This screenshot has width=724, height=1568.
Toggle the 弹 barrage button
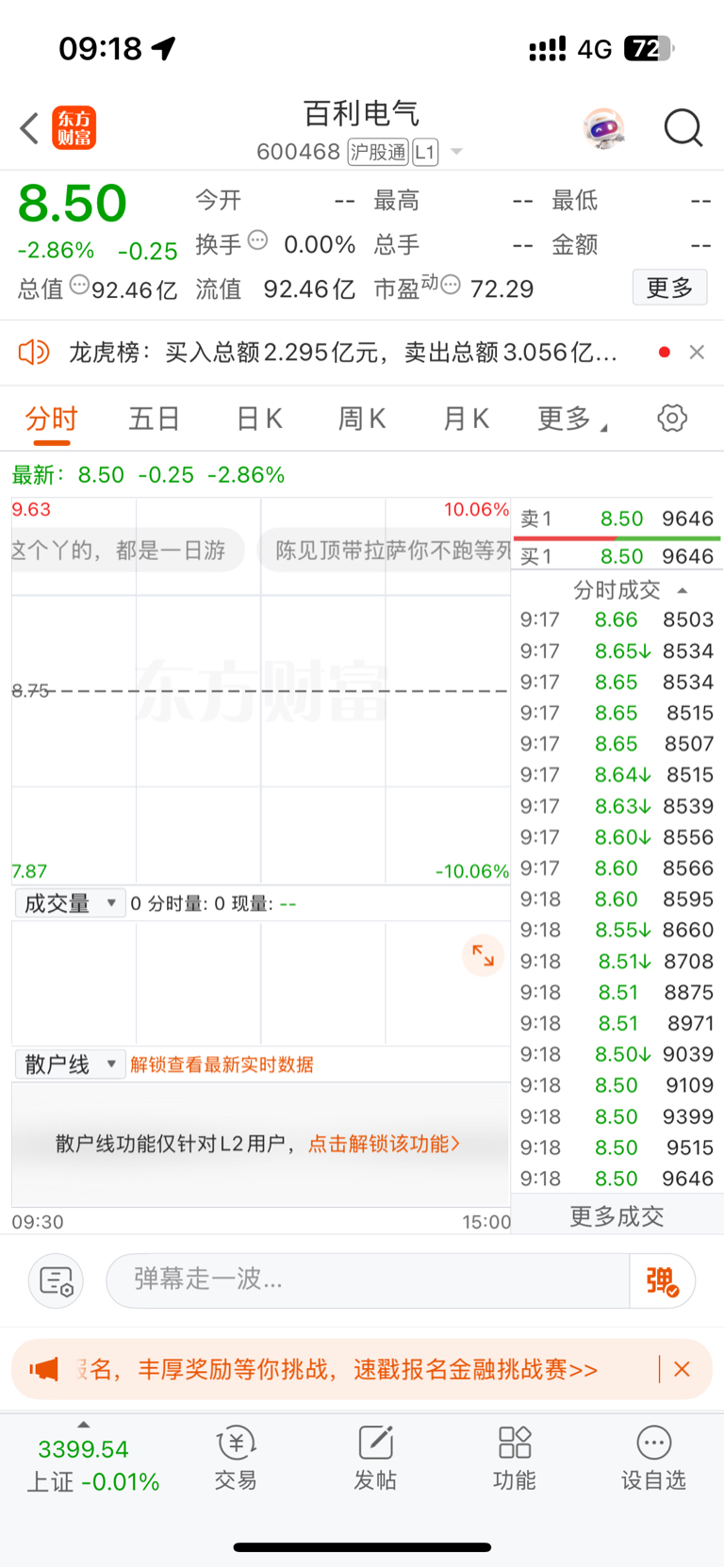[662, 1280]
